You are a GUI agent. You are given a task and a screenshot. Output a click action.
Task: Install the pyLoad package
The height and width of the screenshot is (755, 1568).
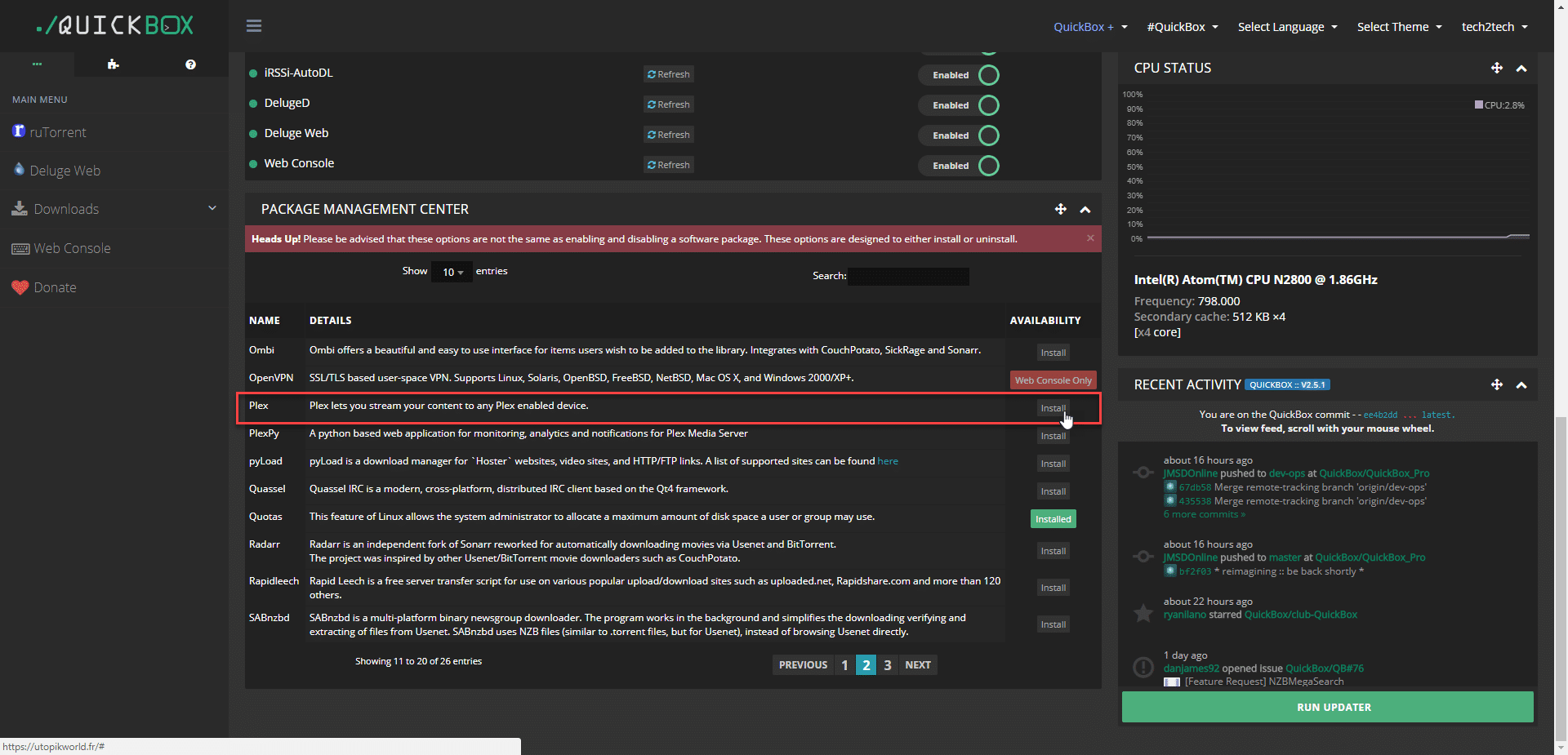click(1053, 464)
